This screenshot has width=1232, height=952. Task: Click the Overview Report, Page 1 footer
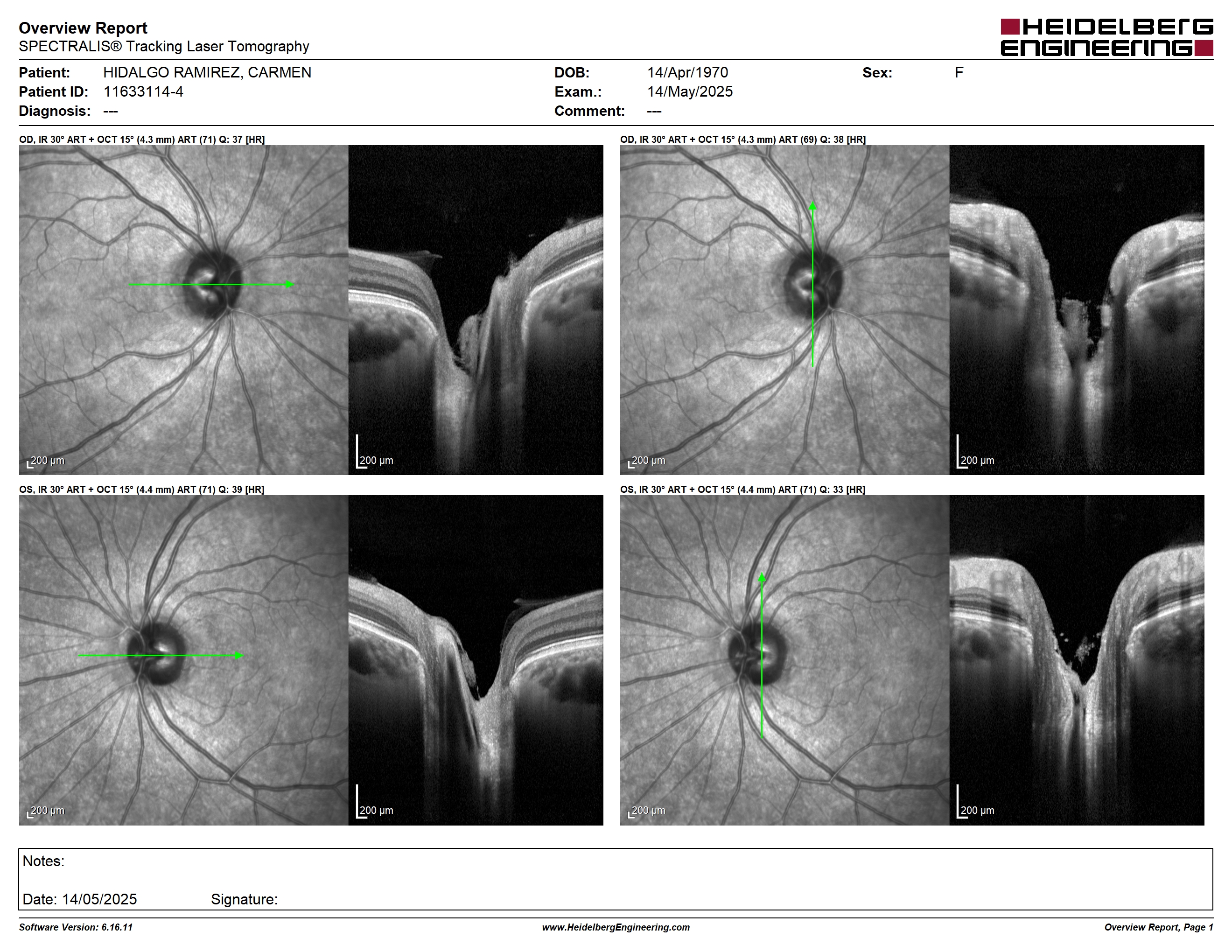point(1159,927)
